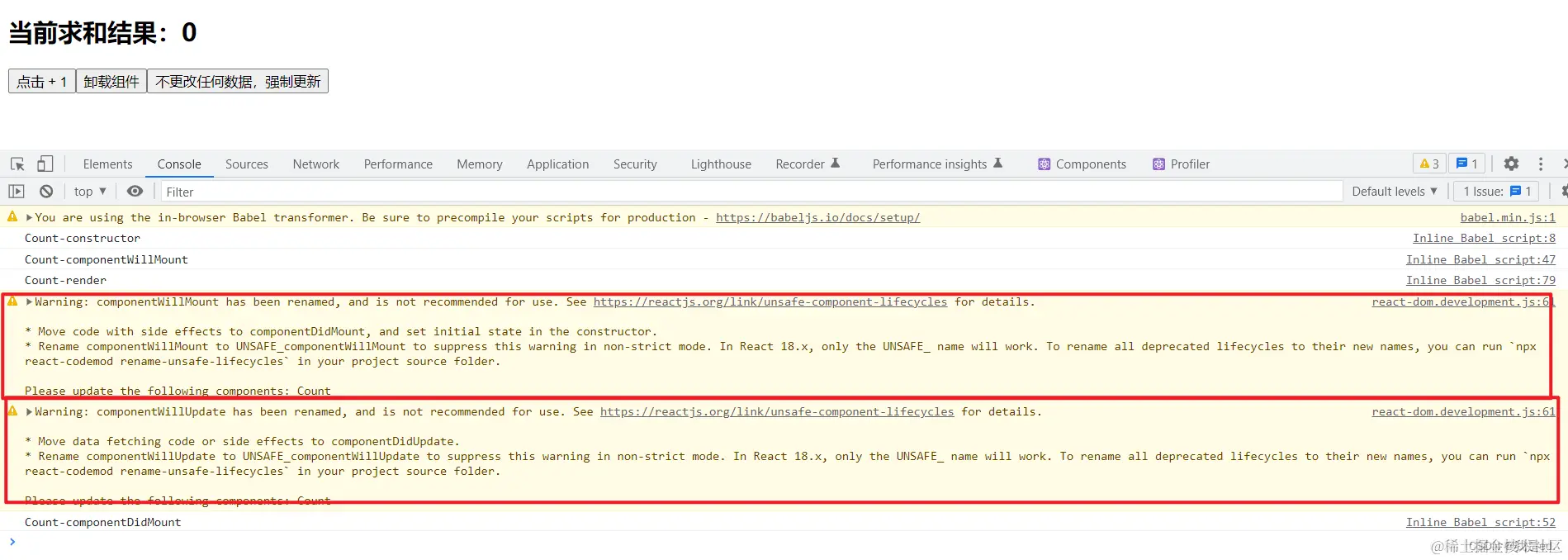Open unsafe-component-lifecycles link in componentWillMount warning
The image size is (1568, 560).
click(770, 301)
